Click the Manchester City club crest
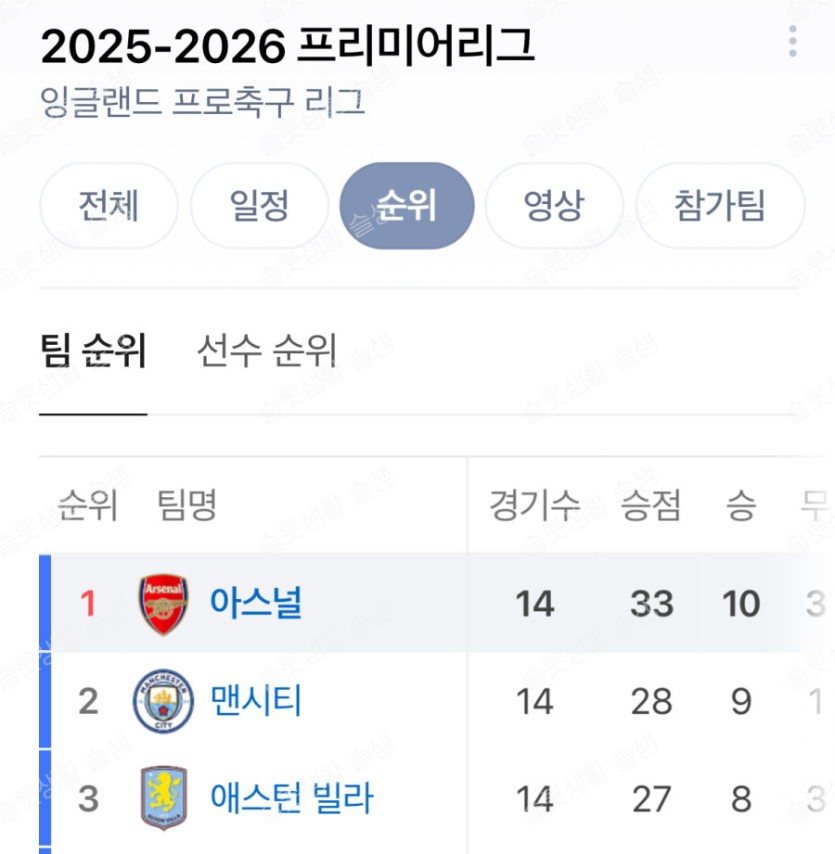Screen dimensions: 835x854 click(163, 702)
